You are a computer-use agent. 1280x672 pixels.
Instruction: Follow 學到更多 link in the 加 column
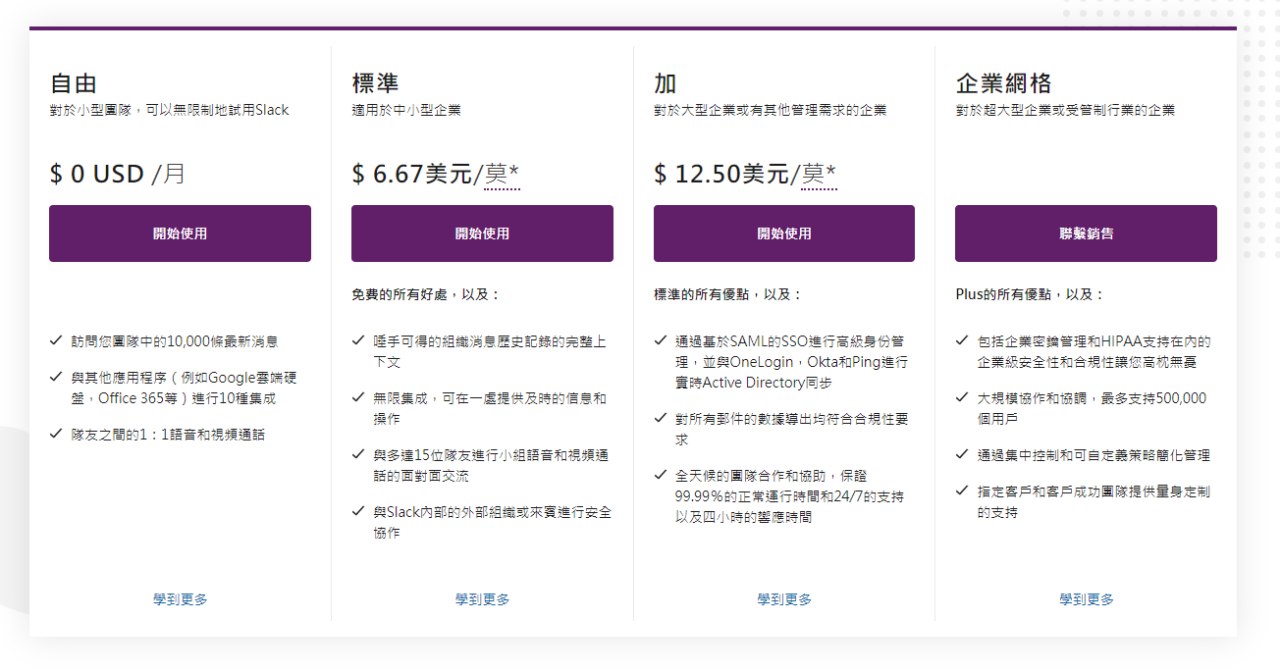[784, 599]
